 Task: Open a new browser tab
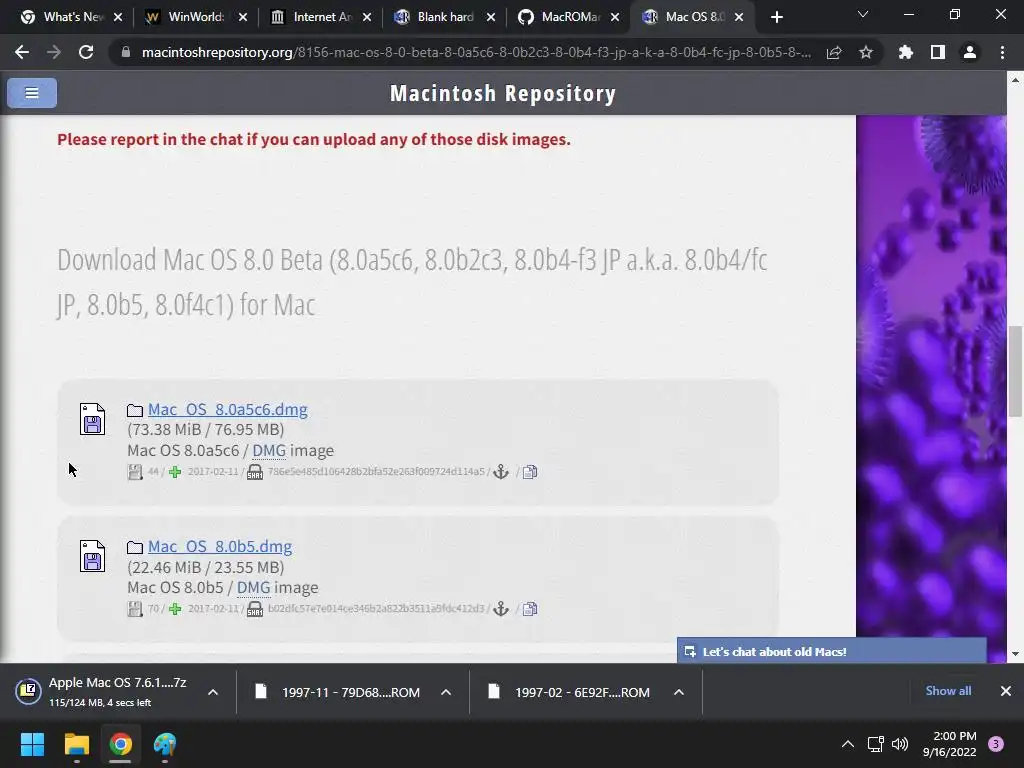coord(776,17)
